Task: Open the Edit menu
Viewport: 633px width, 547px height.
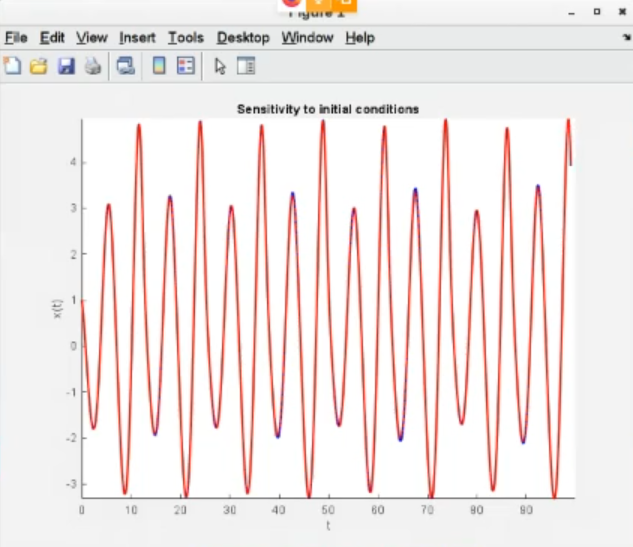Action: pos(52,38)
